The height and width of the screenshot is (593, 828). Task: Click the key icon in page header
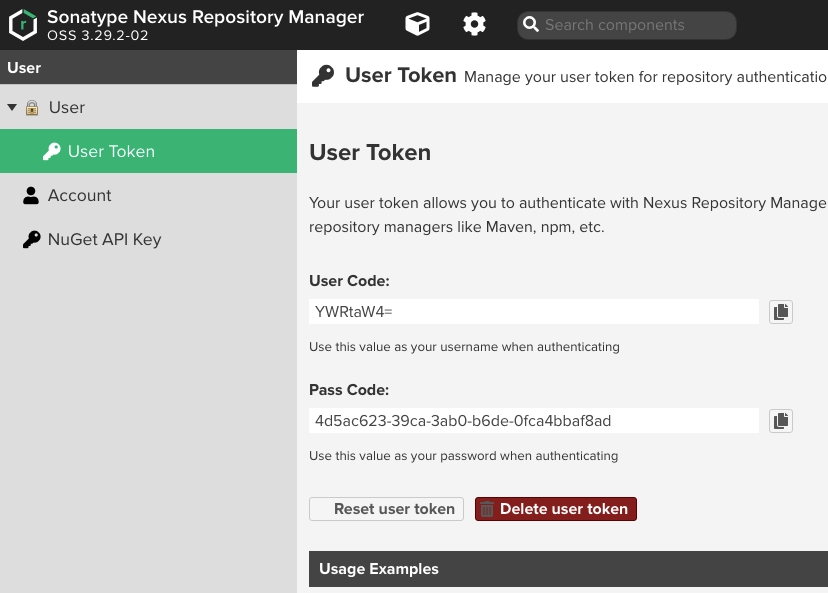click(x=323, y=76)
